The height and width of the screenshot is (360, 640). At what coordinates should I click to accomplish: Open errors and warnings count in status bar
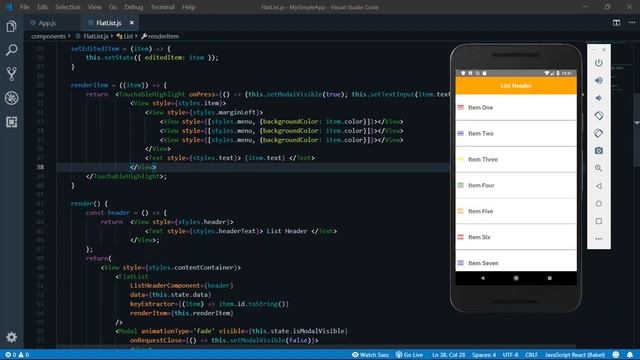17,355
